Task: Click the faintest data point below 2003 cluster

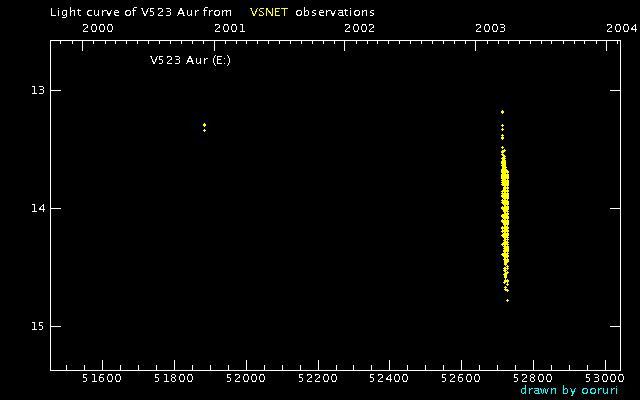Action: click(507, 301)
